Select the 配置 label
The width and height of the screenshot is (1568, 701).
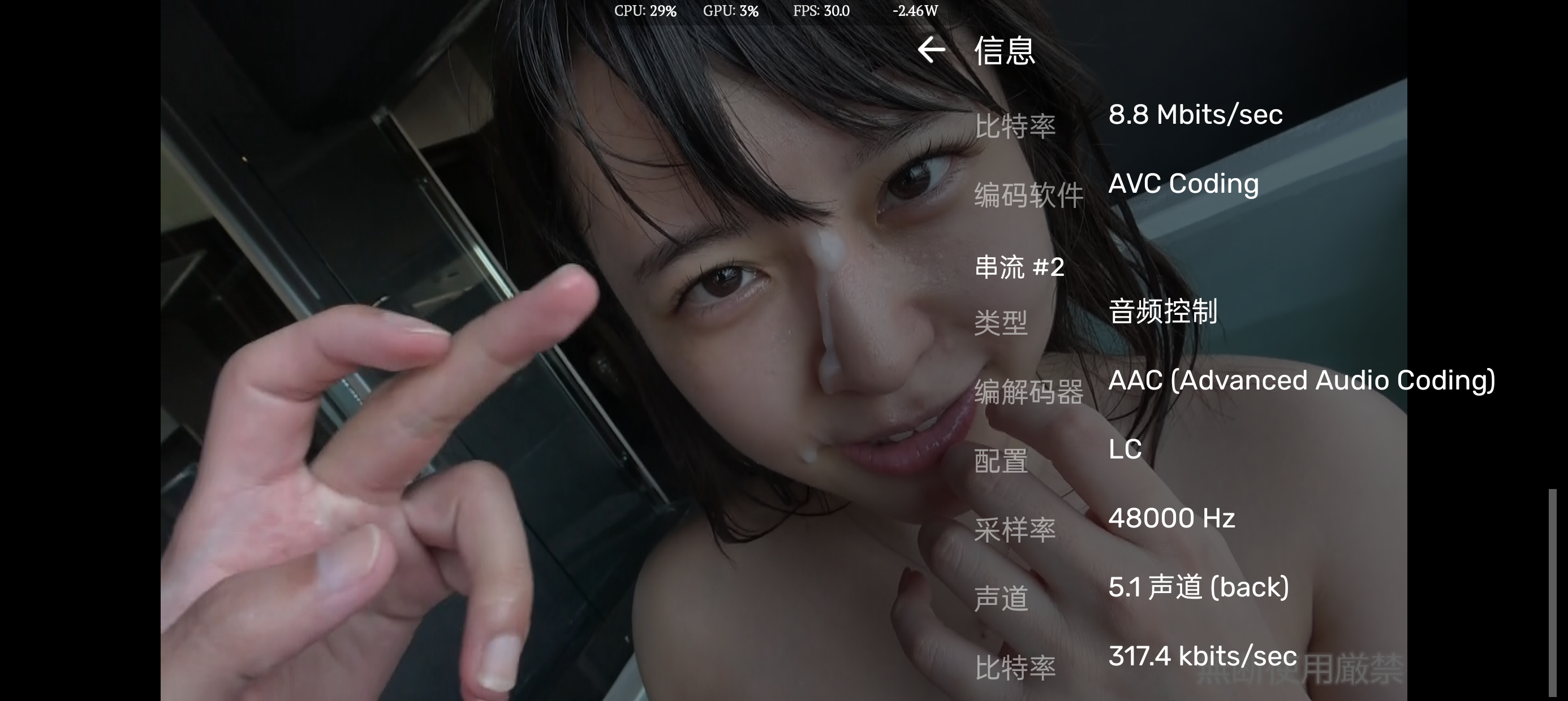coord(1001,461)
